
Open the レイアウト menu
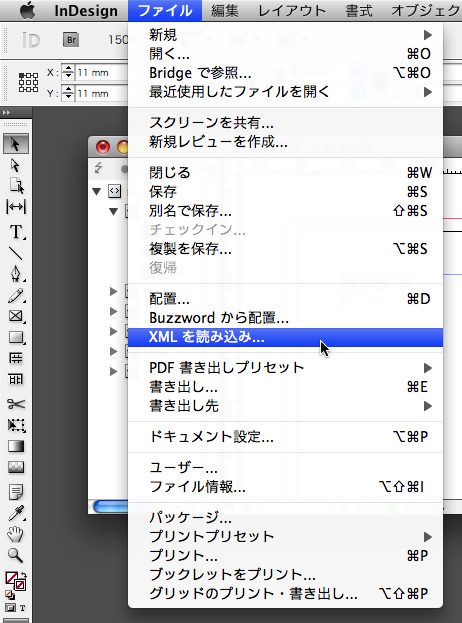[x=292, y=10]
